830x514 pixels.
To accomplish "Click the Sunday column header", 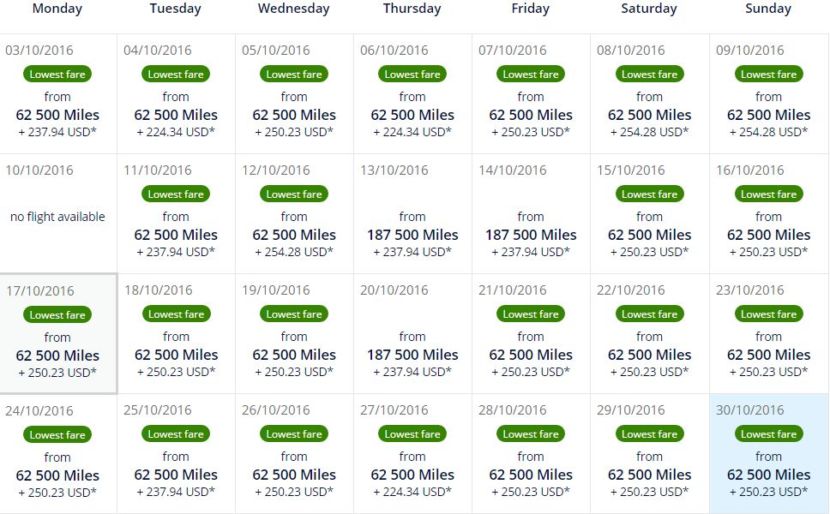I will coord(768,8).
